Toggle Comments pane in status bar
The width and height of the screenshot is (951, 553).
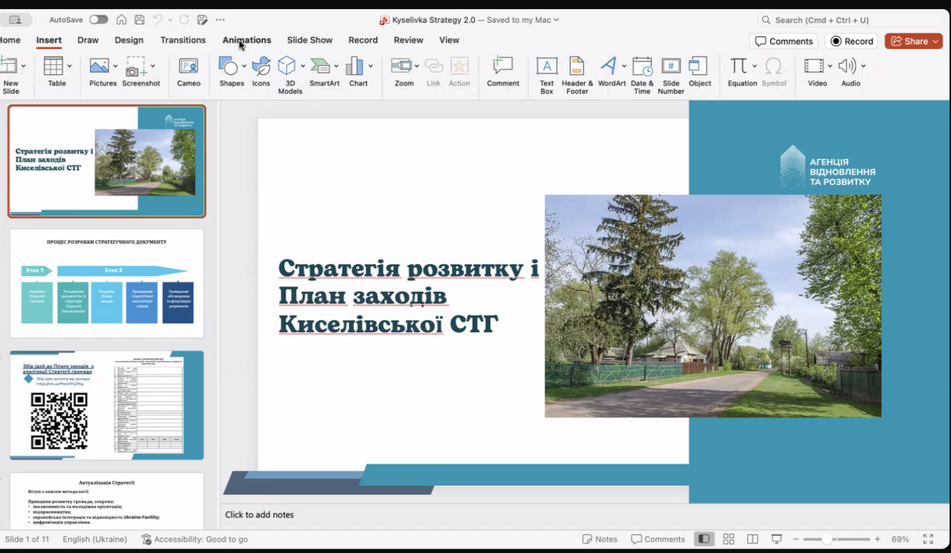657,539
